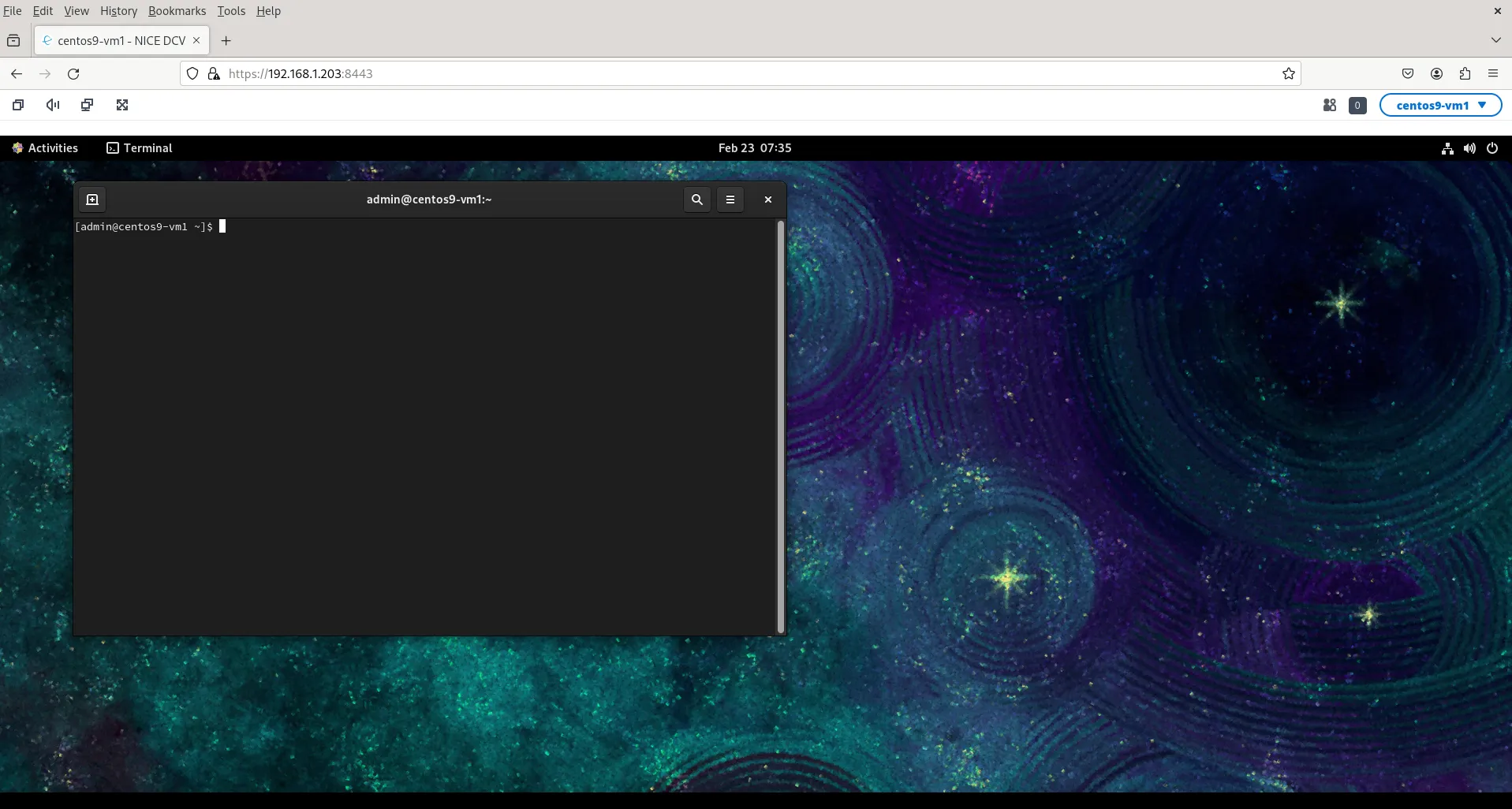Open the File menu

(x=13, y=11)
